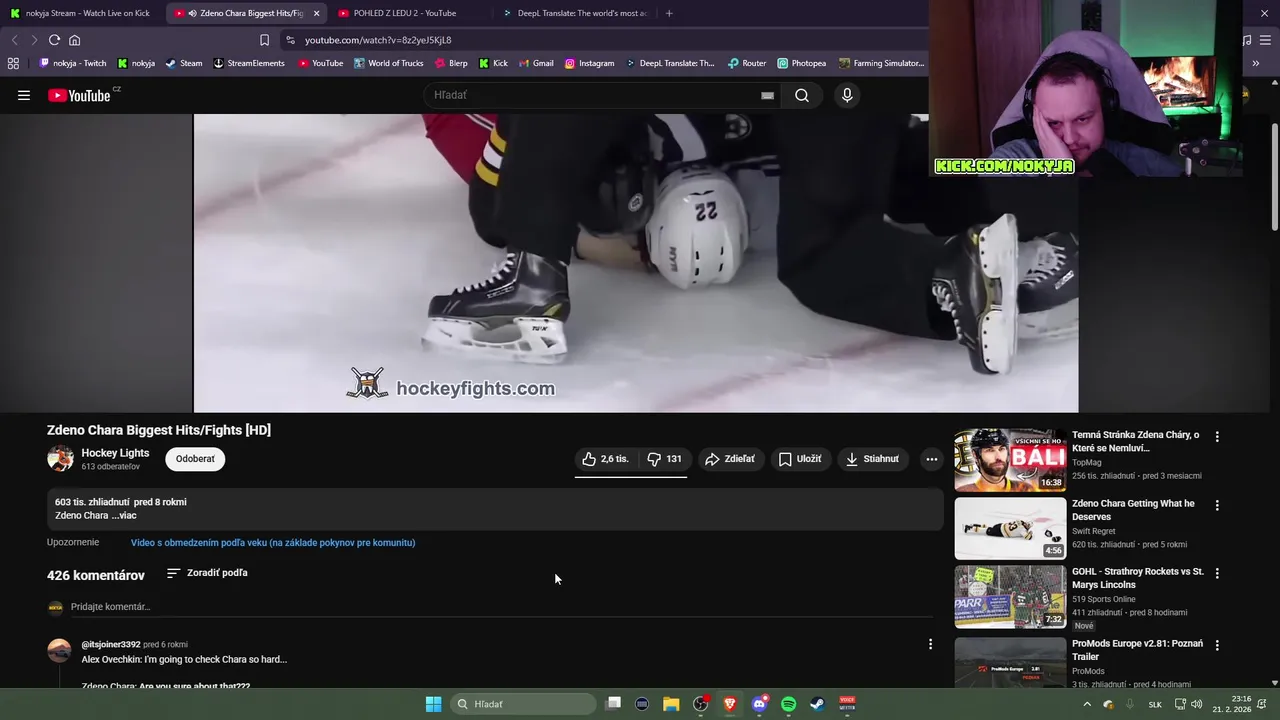Open Router bookmark
This screenshot has height=720, width=1280.
[747, 63]
